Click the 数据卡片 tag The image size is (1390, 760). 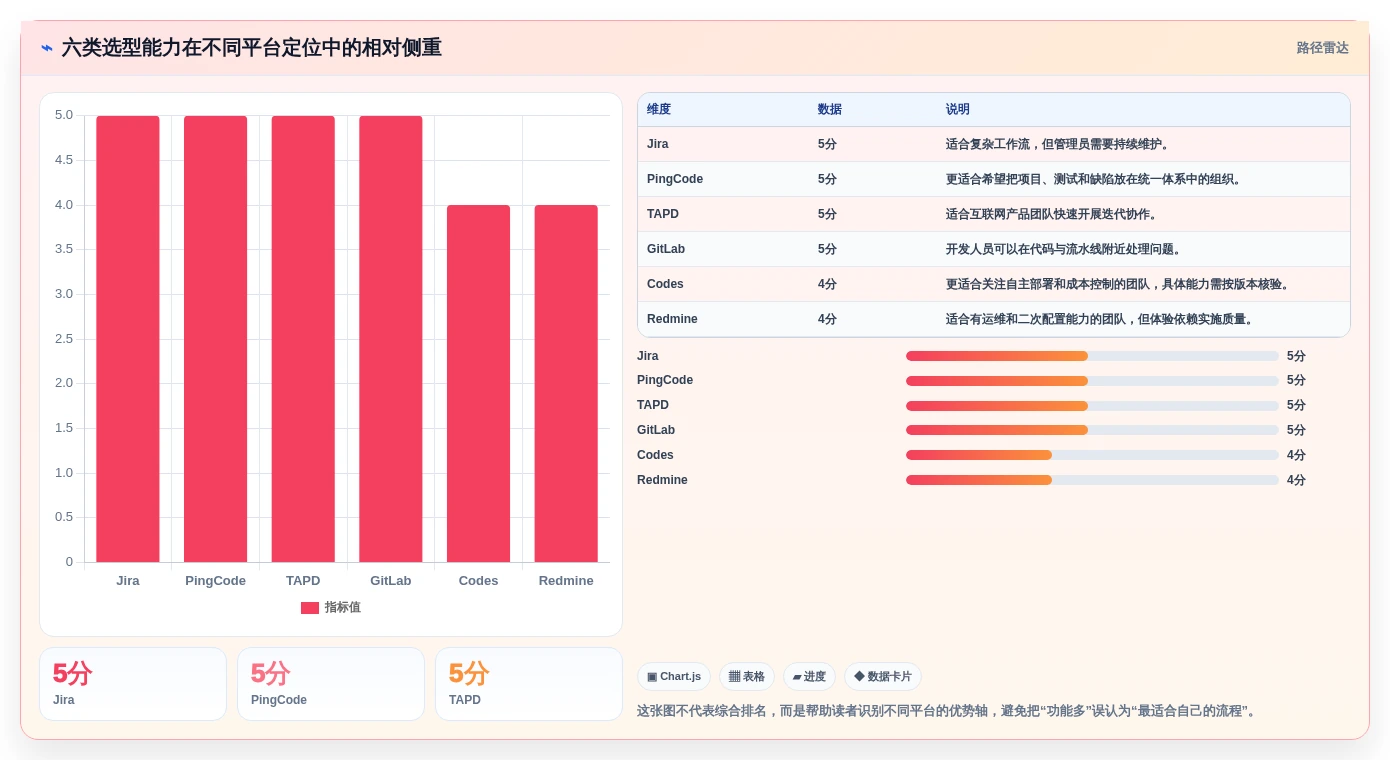pyautogui.click(x=883, y=677)
